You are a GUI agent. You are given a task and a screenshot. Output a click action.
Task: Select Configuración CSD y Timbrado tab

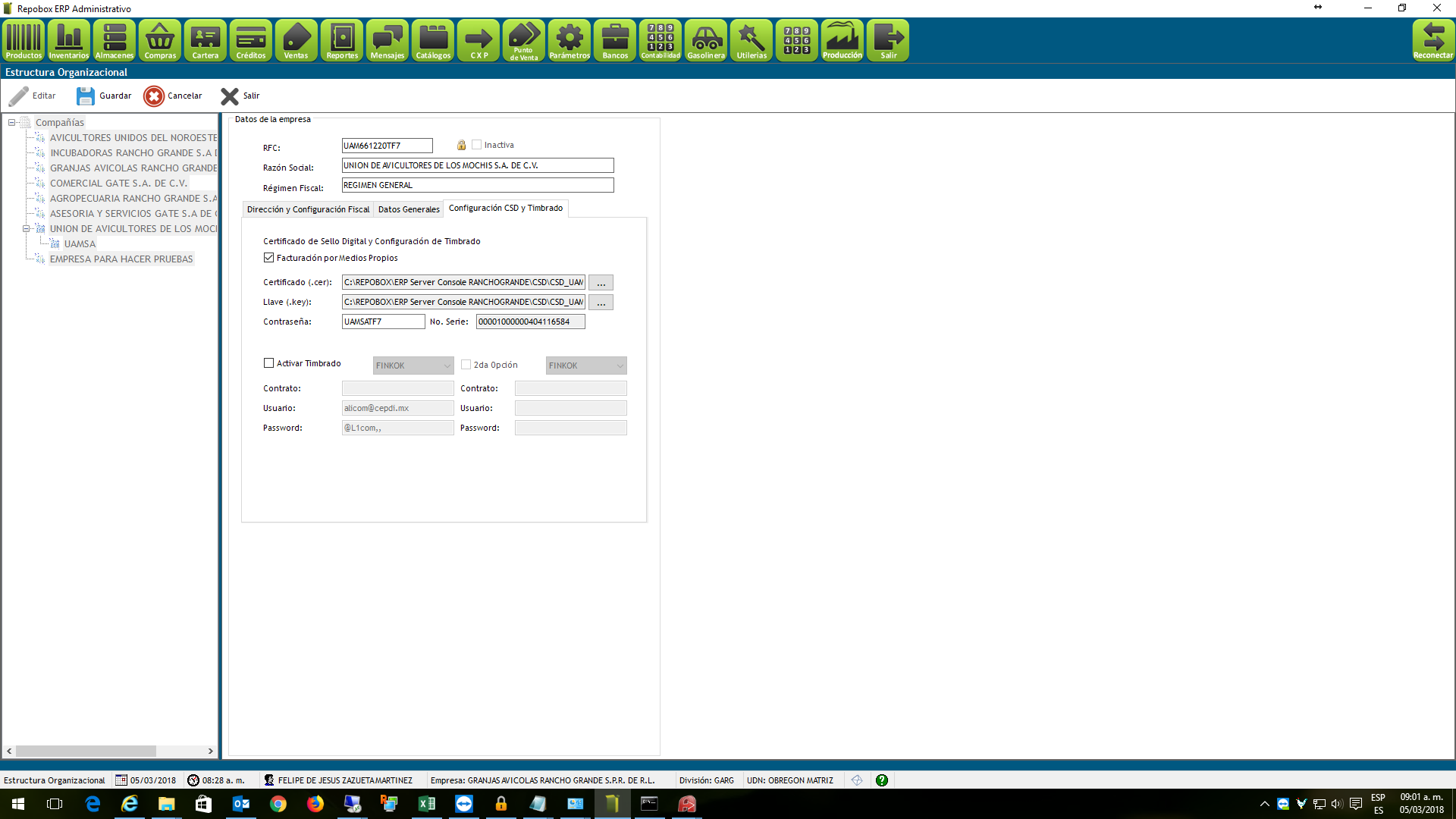pos(506,208)
